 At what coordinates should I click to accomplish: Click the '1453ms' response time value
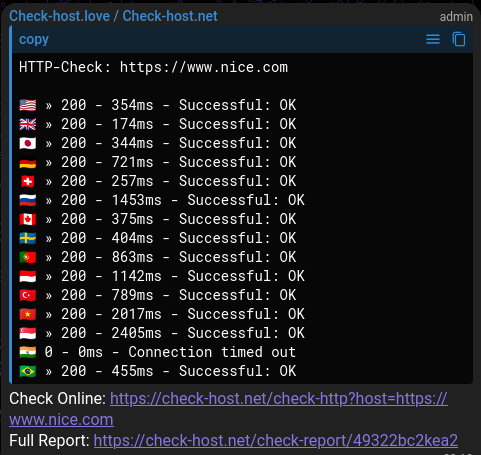(137, 200)
